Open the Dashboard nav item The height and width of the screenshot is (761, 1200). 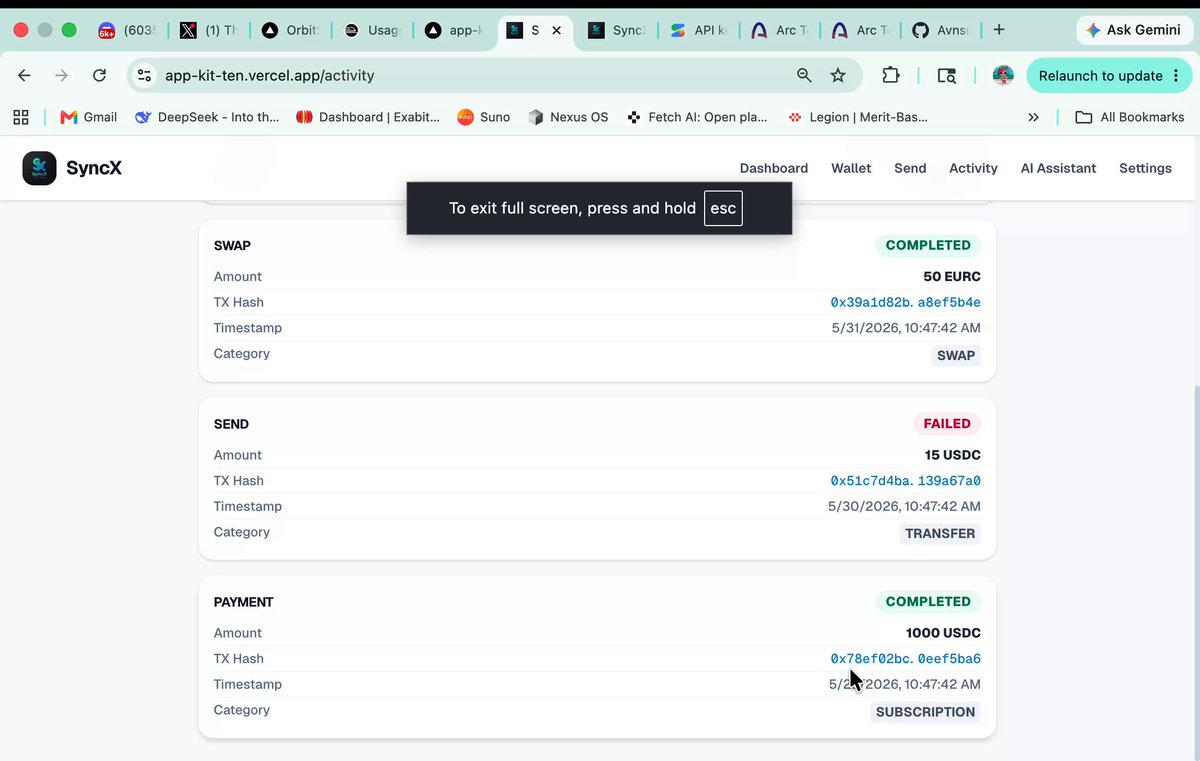coord(774,168)
